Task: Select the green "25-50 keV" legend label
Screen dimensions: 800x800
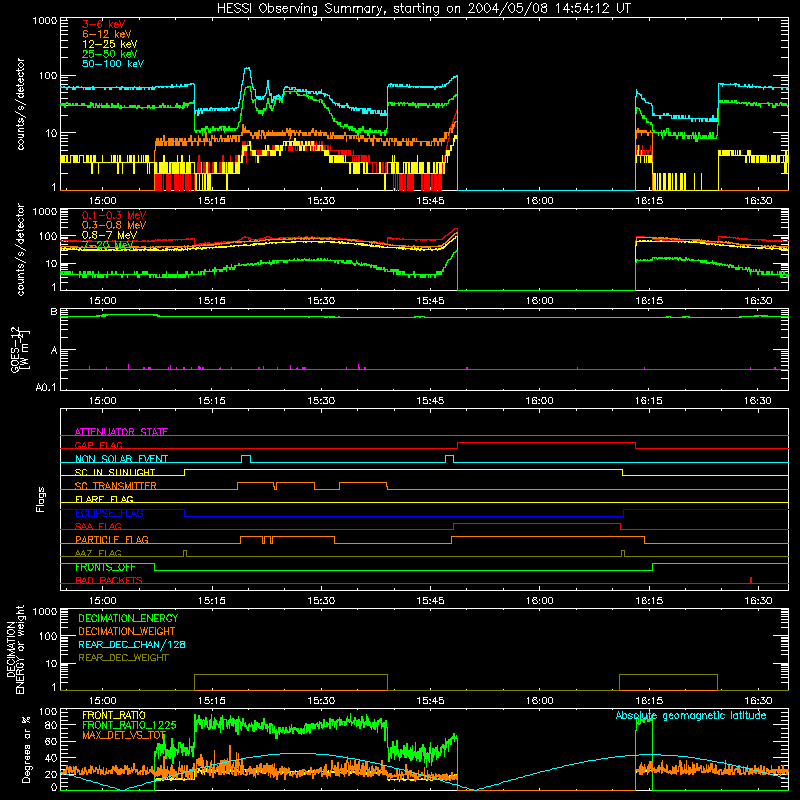Action: pyautogui.click(x=109, y=54)
